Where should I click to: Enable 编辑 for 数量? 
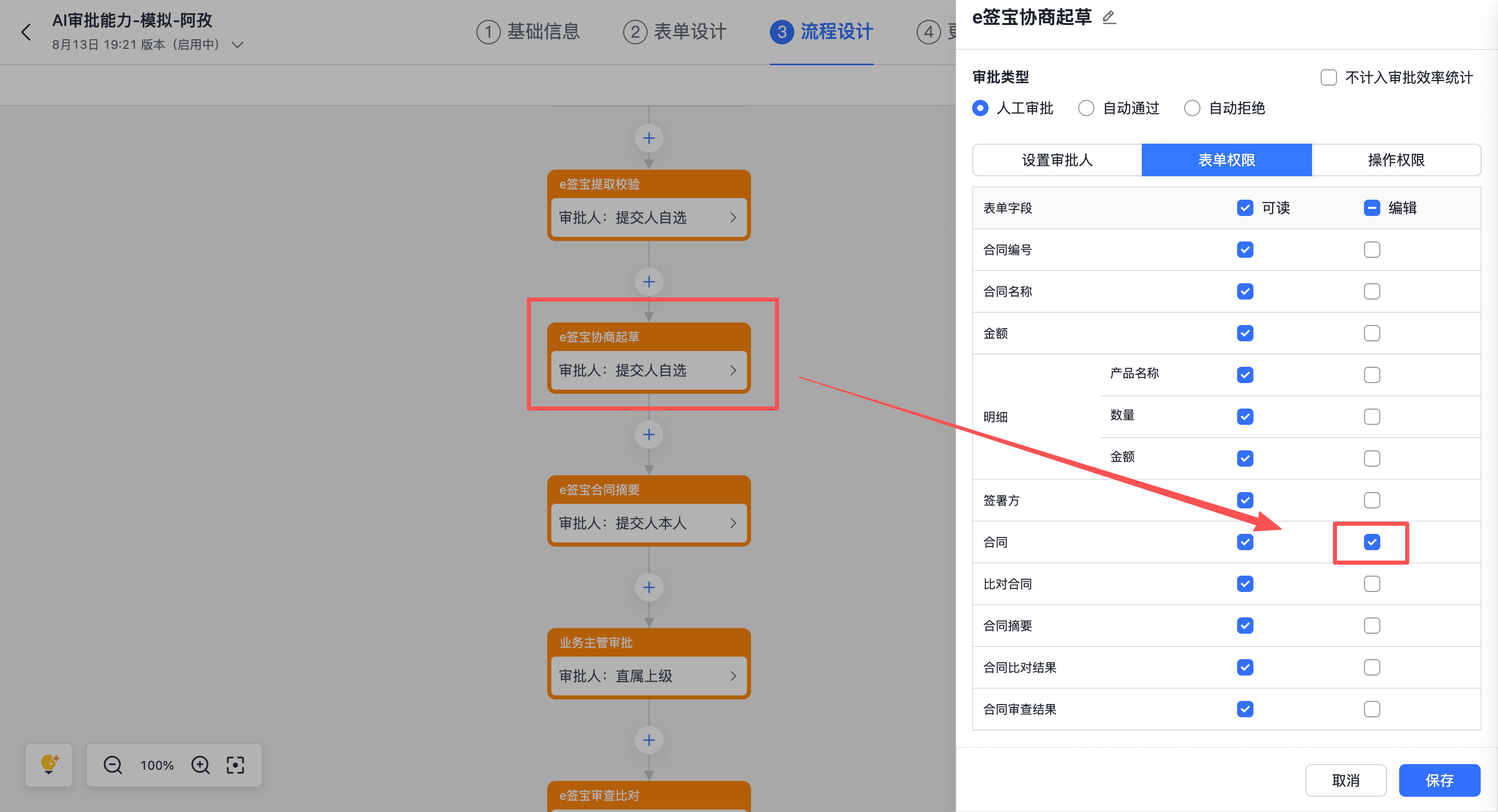point(1372,417)
